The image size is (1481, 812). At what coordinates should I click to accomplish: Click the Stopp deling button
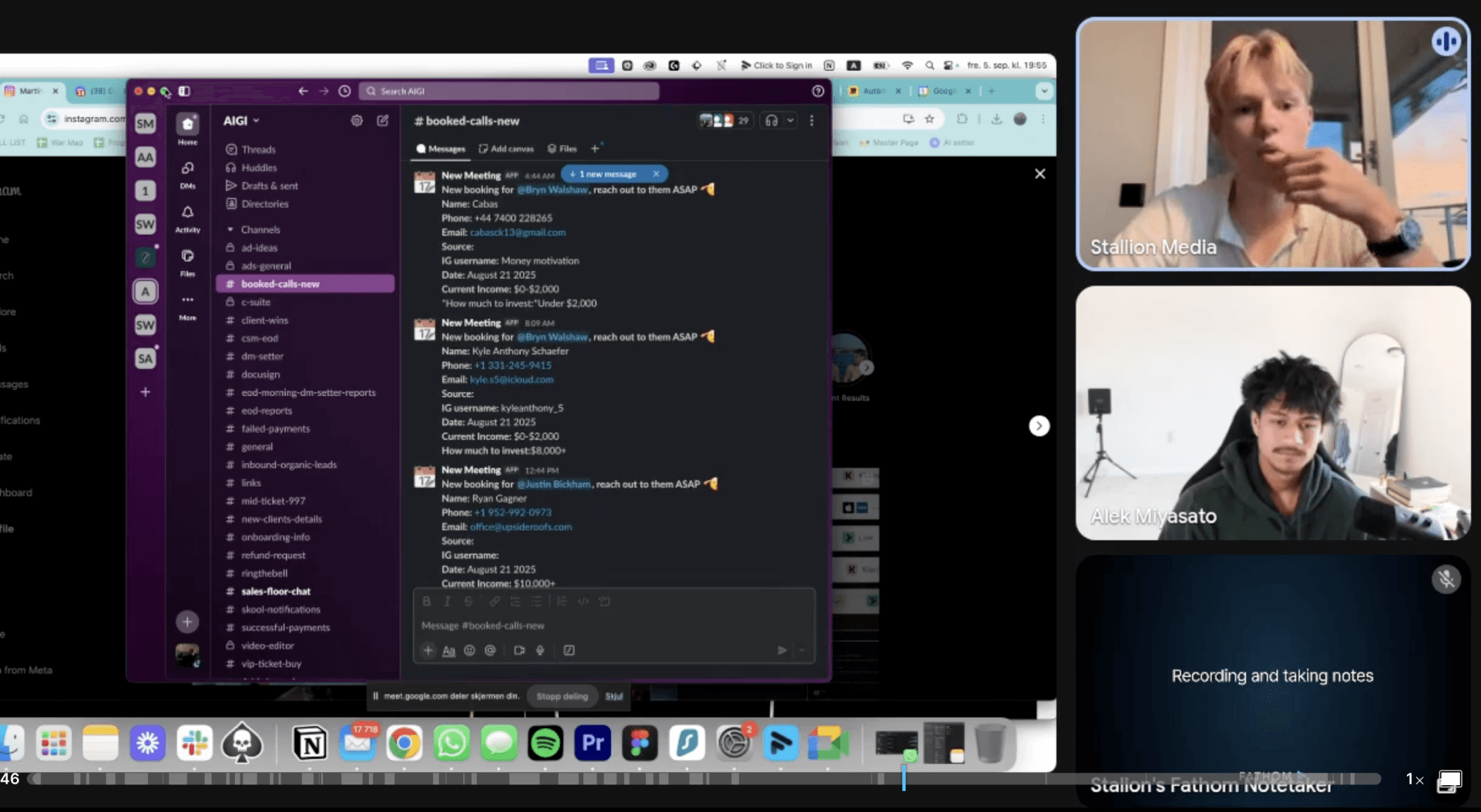pos(561,696)
